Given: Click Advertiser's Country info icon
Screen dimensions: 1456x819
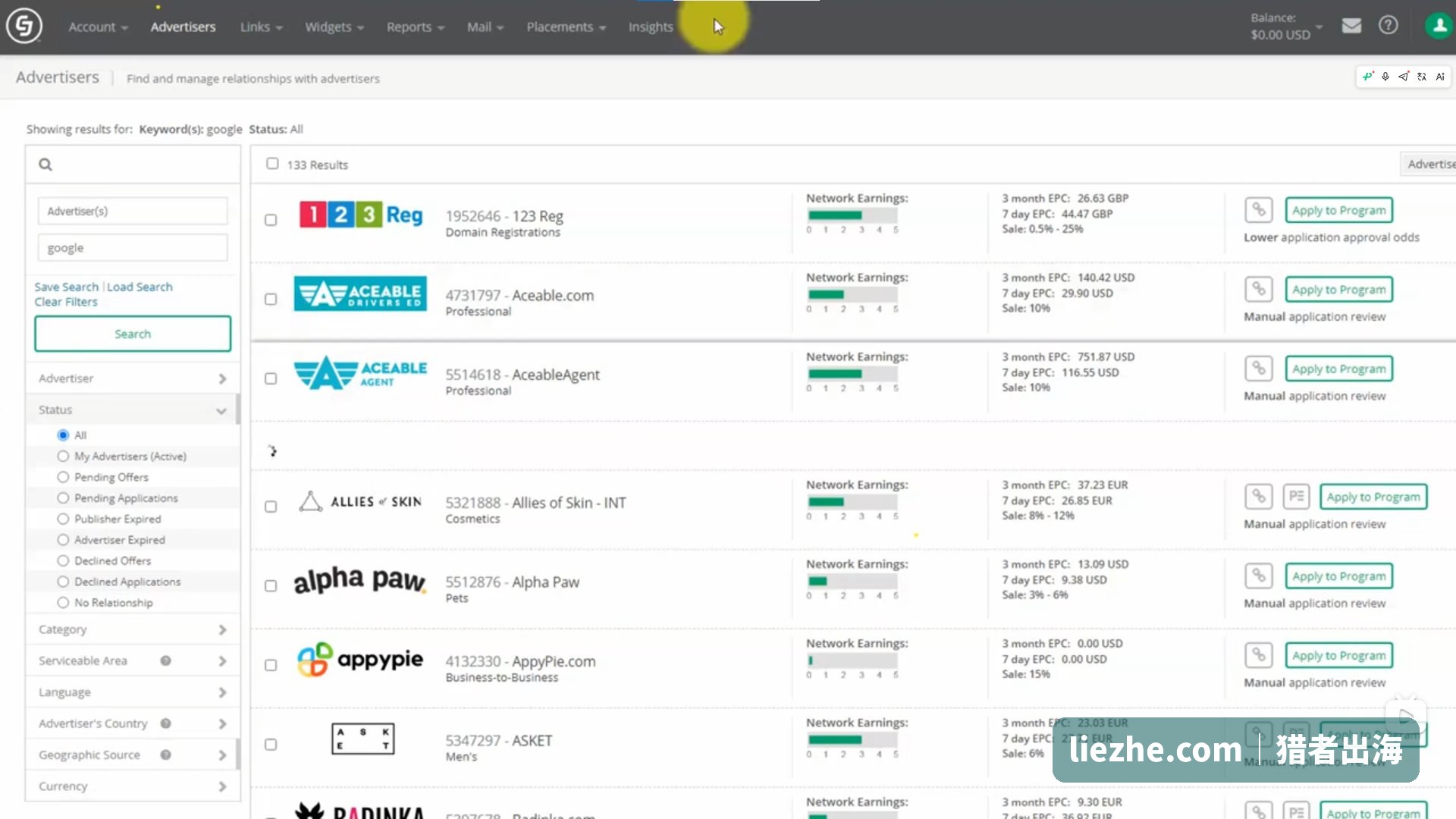Looking at the screenshot, I should (x=165, y=723).
